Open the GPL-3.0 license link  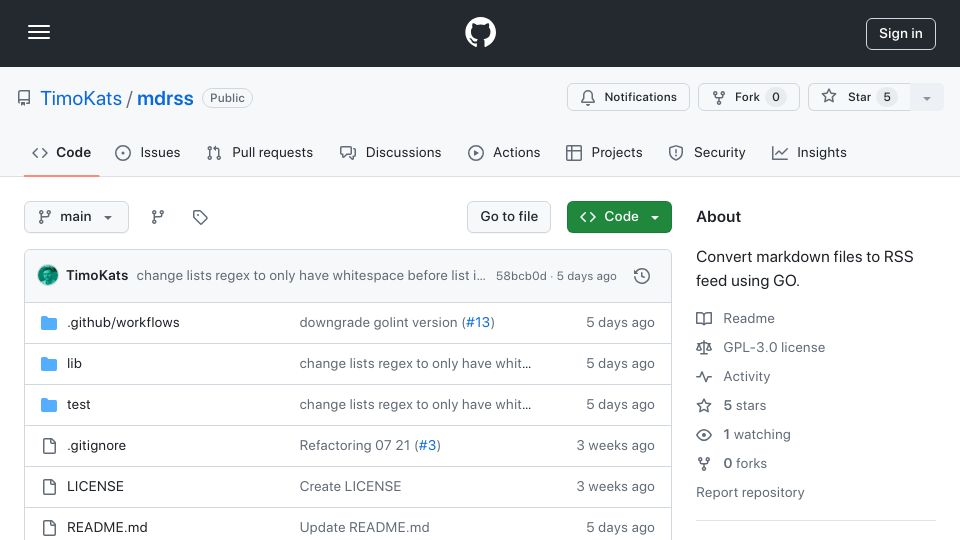[x=774, y=348]
